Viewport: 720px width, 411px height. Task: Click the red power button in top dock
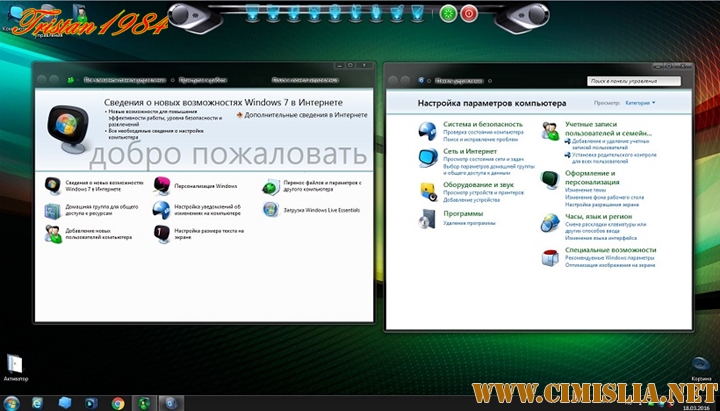click(468, 14)
